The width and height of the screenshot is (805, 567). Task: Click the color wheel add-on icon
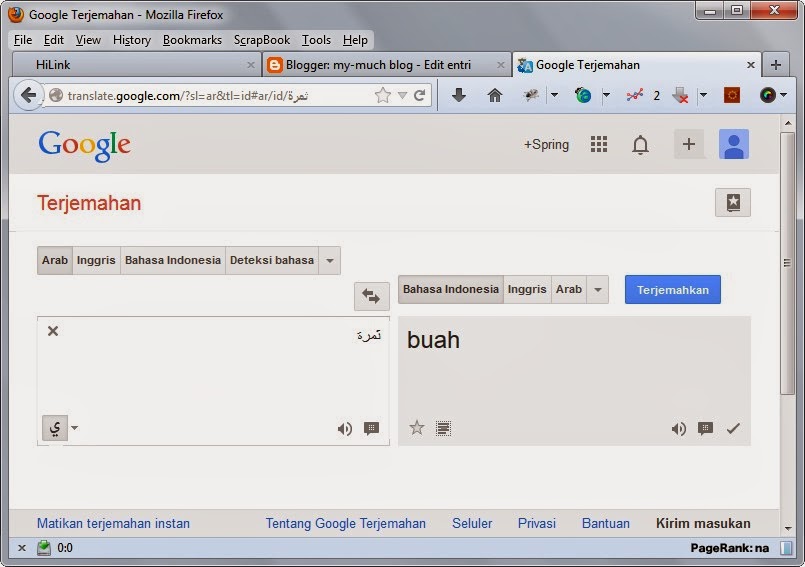tap(768, 95)
